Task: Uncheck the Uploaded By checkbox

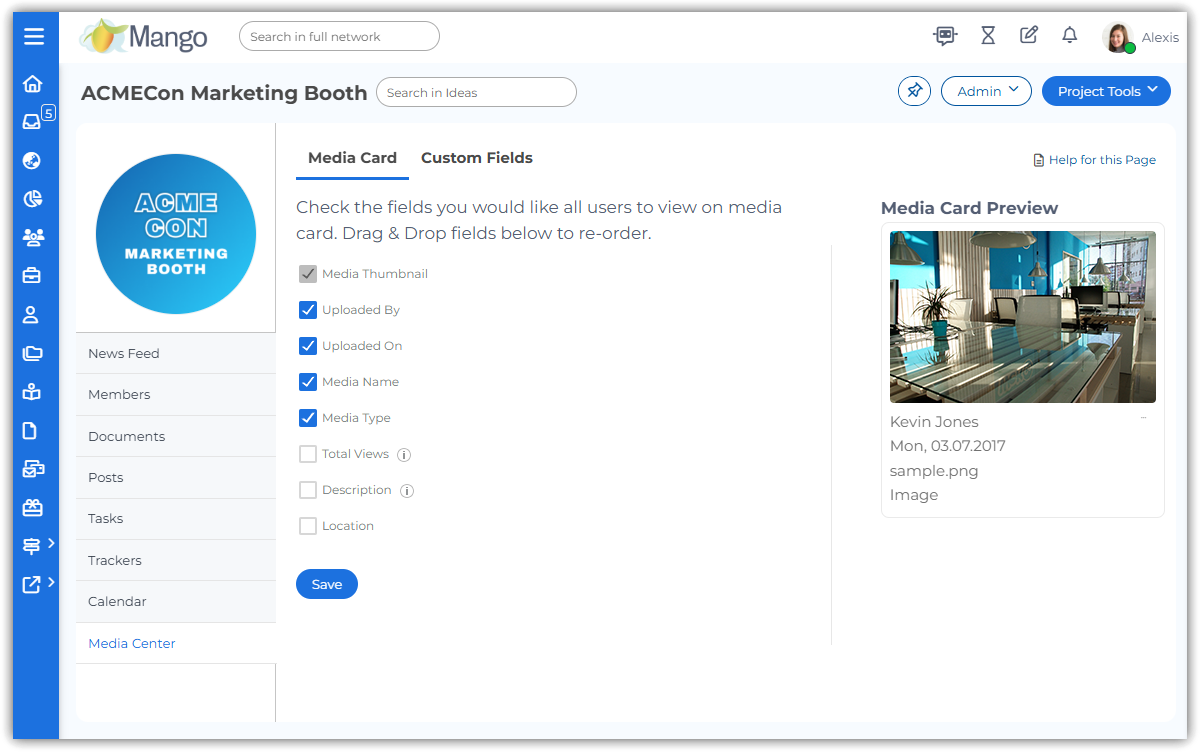Action: pyautogui.click(x=308, y=310)
